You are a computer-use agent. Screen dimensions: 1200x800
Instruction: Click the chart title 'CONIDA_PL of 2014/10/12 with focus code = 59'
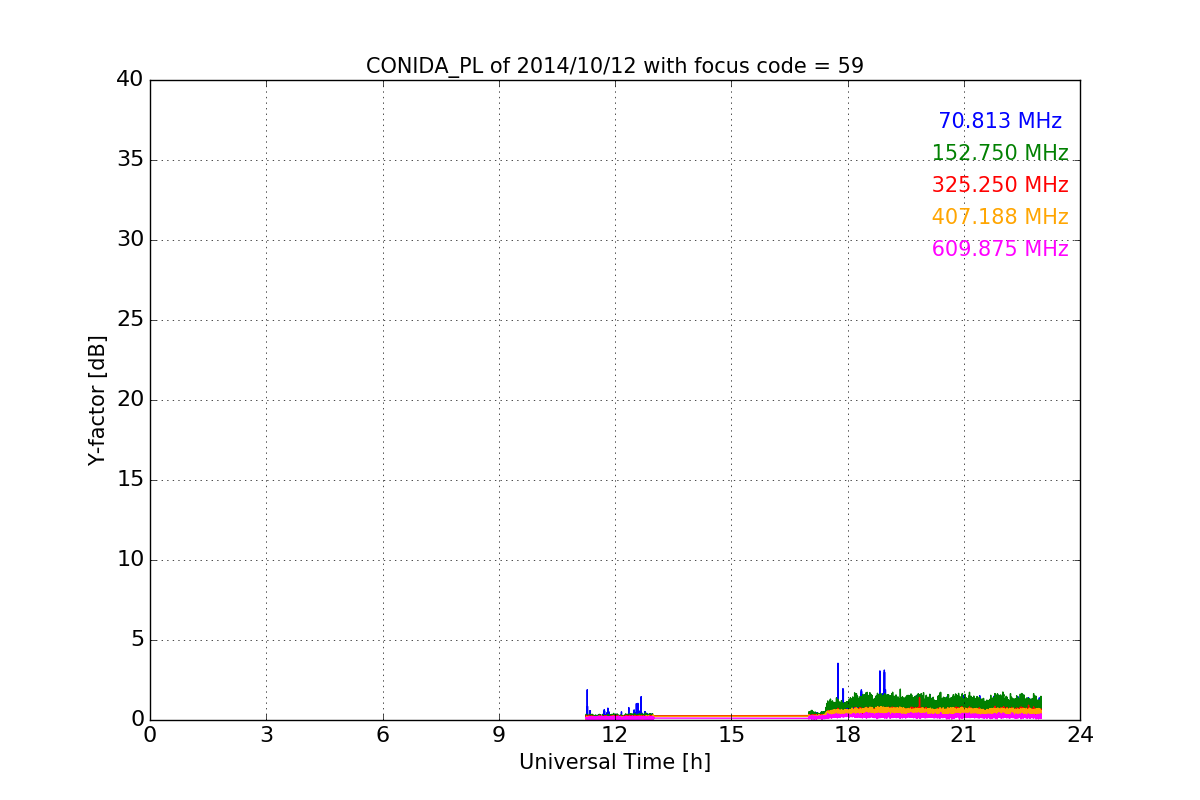click(x=614, y=66)
